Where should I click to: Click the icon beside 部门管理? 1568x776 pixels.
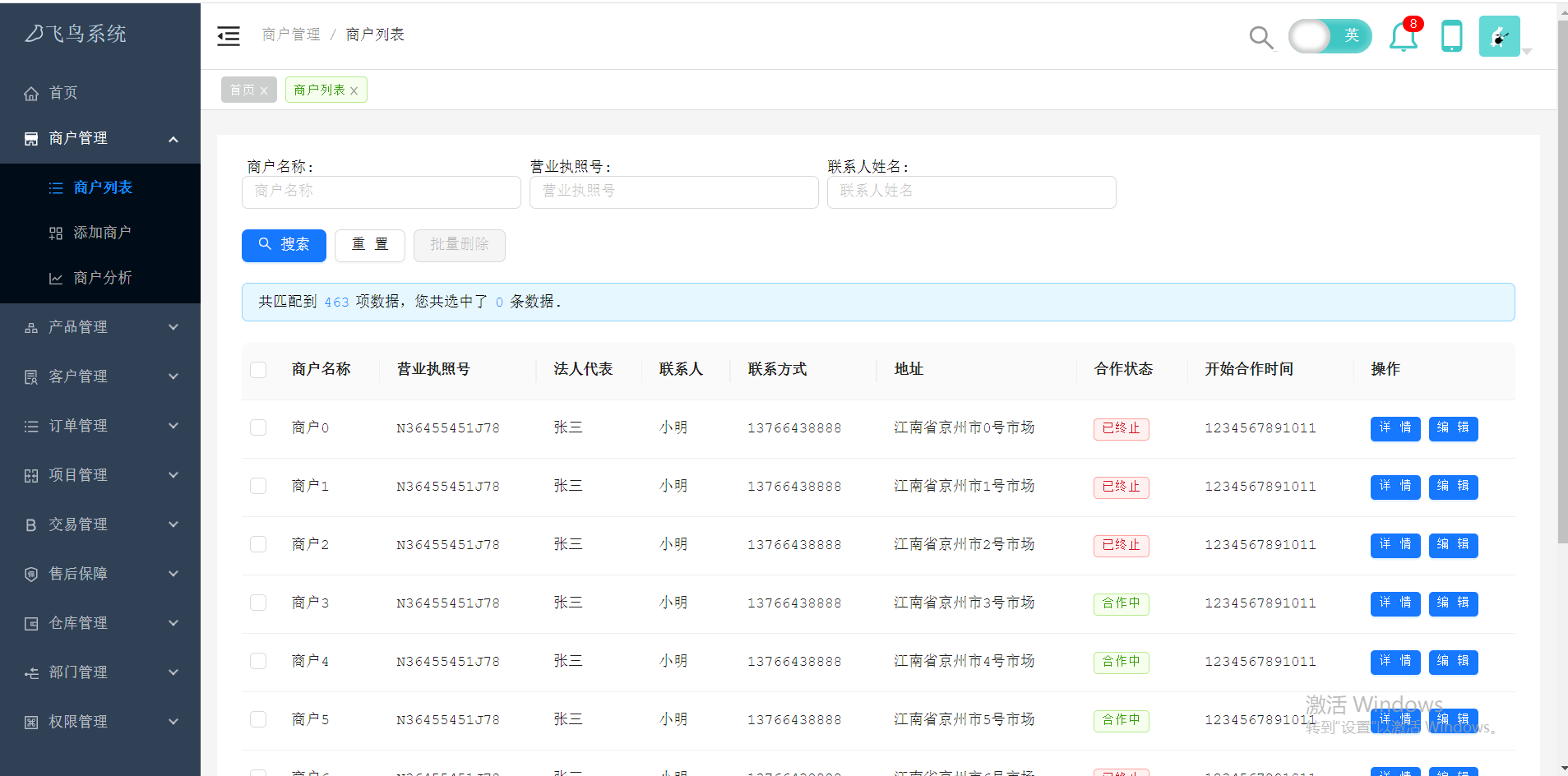31,673
